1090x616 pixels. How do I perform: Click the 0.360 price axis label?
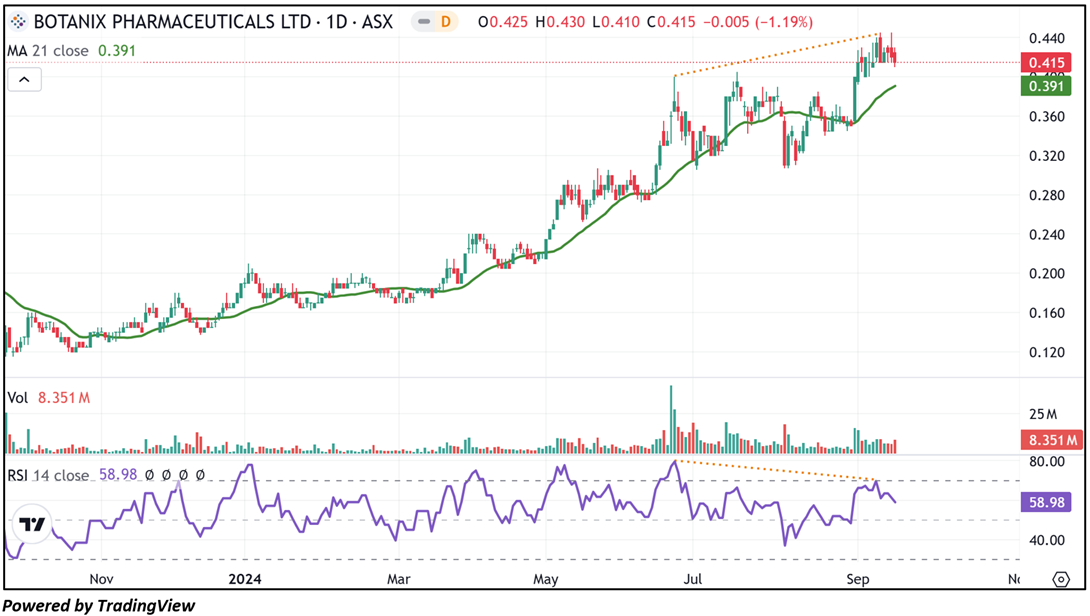point(1046,117)
